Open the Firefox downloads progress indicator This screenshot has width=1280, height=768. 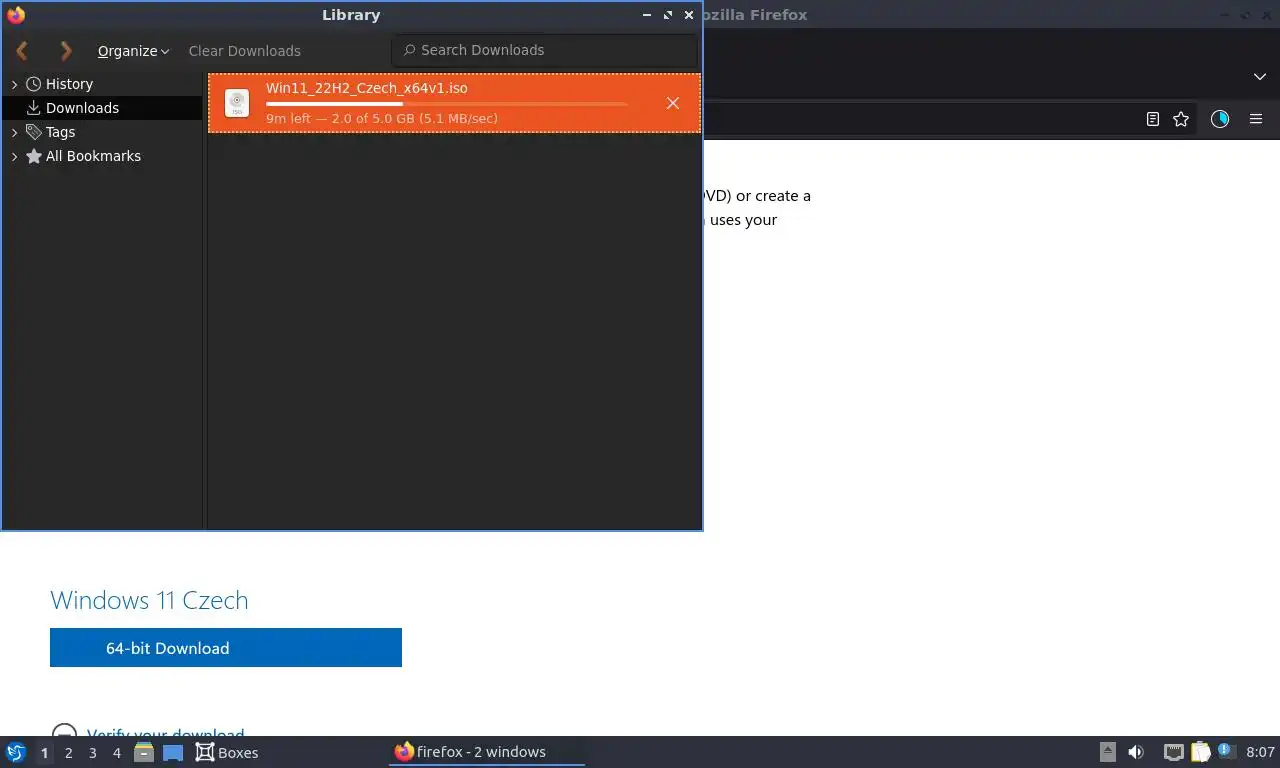tap(1220, 119)
